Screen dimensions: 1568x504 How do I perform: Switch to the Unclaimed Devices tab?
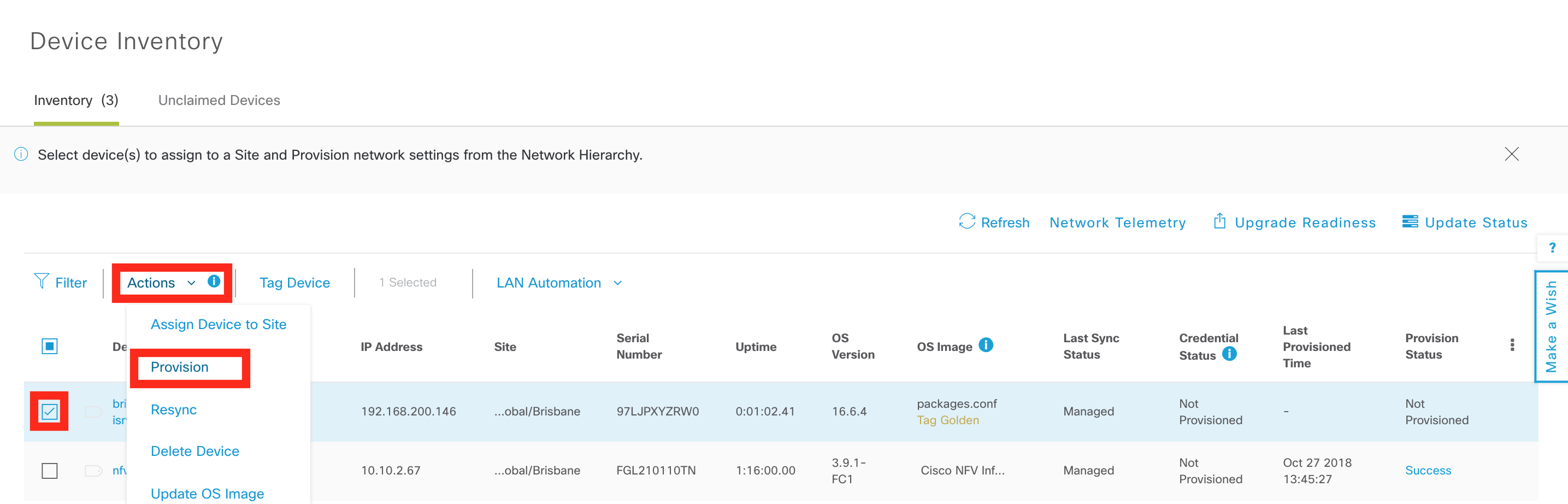coord(219,101)
